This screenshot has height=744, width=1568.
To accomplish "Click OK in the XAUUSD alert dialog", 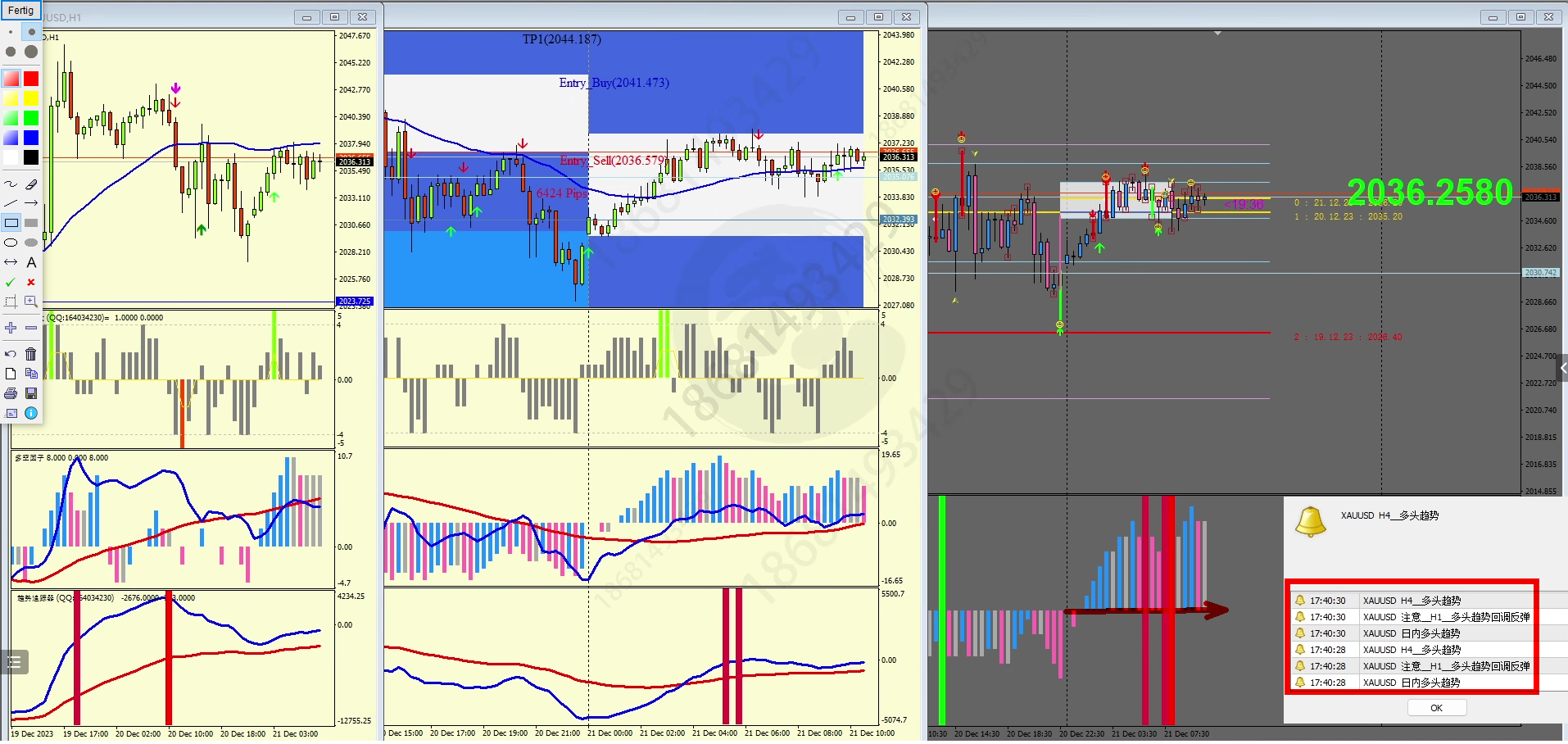I will coord(1436,708).
